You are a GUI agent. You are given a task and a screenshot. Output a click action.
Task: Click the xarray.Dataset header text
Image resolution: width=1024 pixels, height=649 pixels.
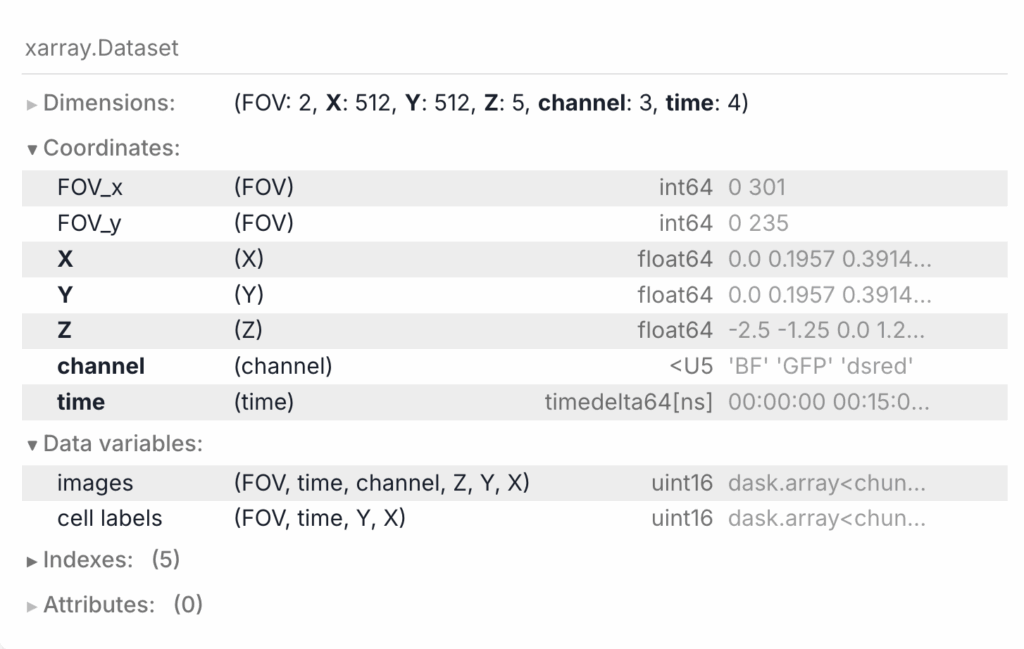pos(101,48)
